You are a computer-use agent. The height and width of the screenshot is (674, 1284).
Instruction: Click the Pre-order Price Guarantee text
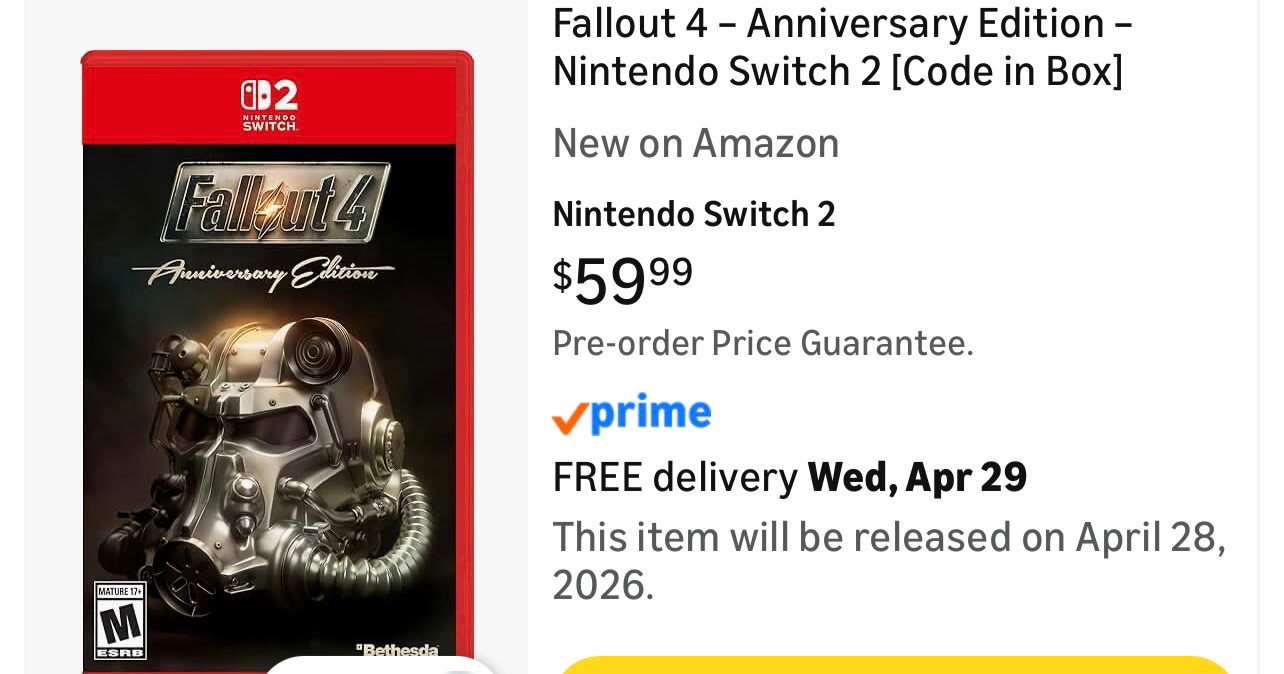coord(762,344)
